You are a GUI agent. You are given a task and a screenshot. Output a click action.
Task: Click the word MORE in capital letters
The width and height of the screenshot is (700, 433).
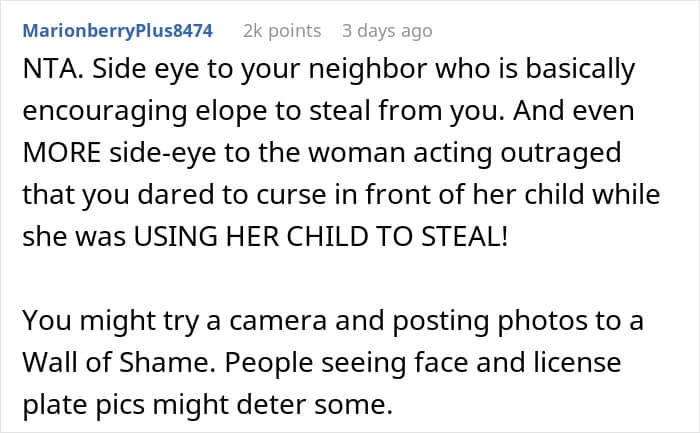click(x=62, y=153)
